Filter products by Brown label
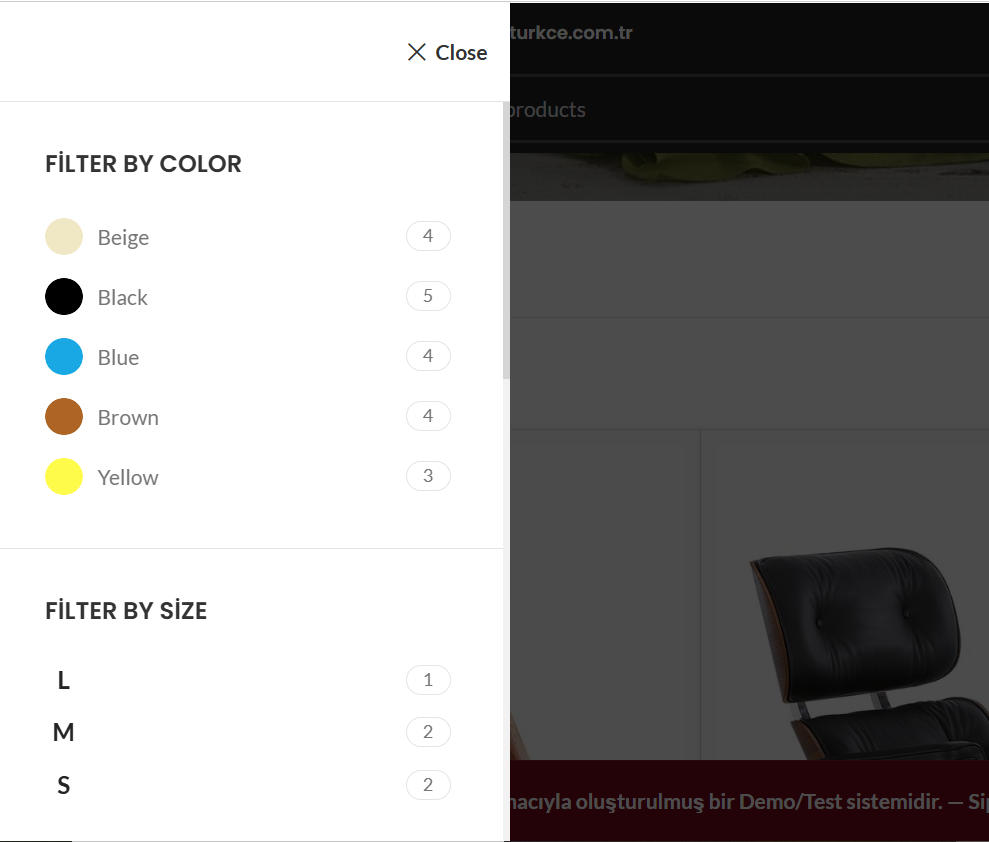Viewport: 989px width, 842px height. coord(128,417)
